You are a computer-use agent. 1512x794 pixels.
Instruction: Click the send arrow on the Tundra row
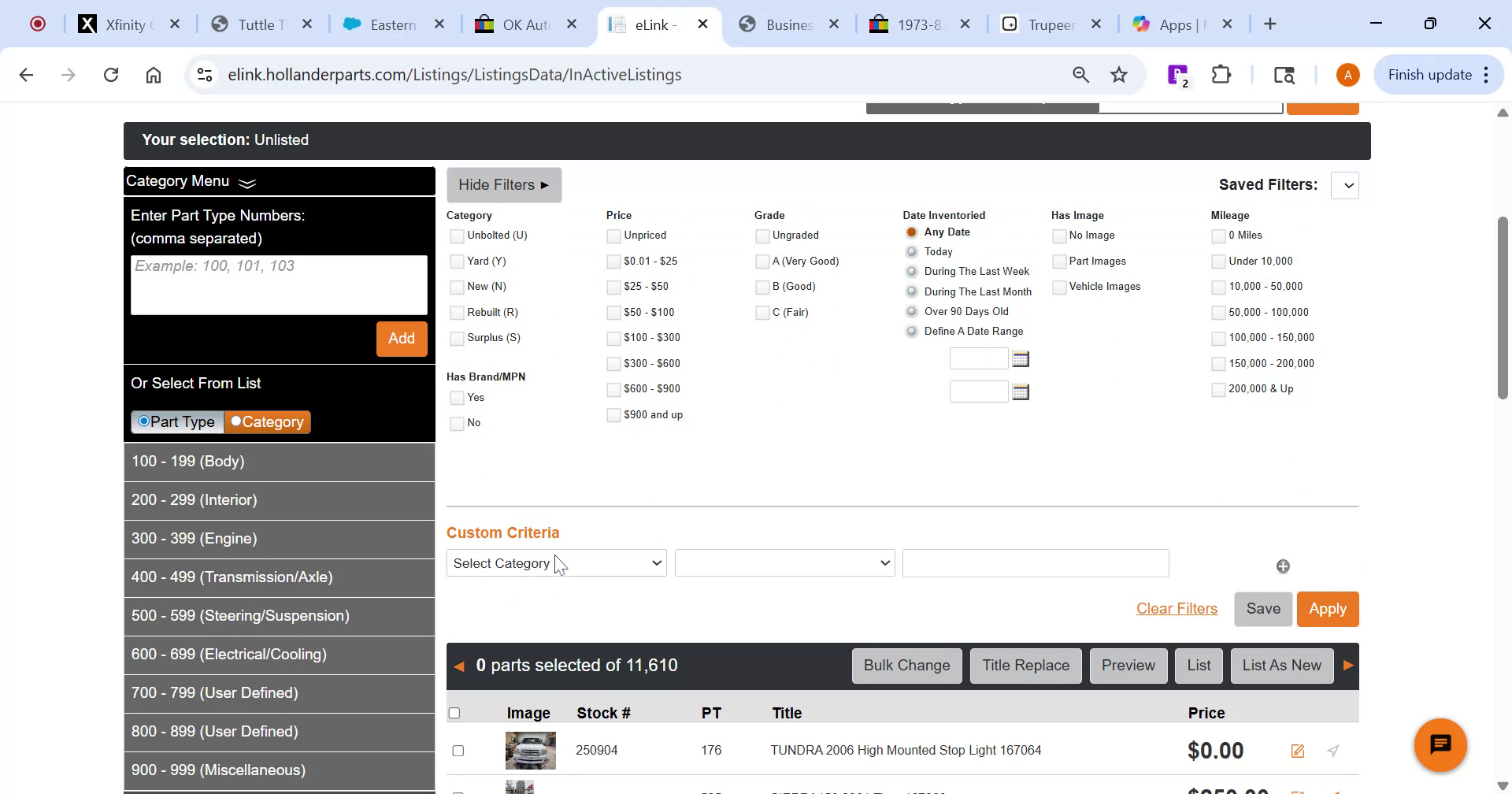pos(1332,751)
